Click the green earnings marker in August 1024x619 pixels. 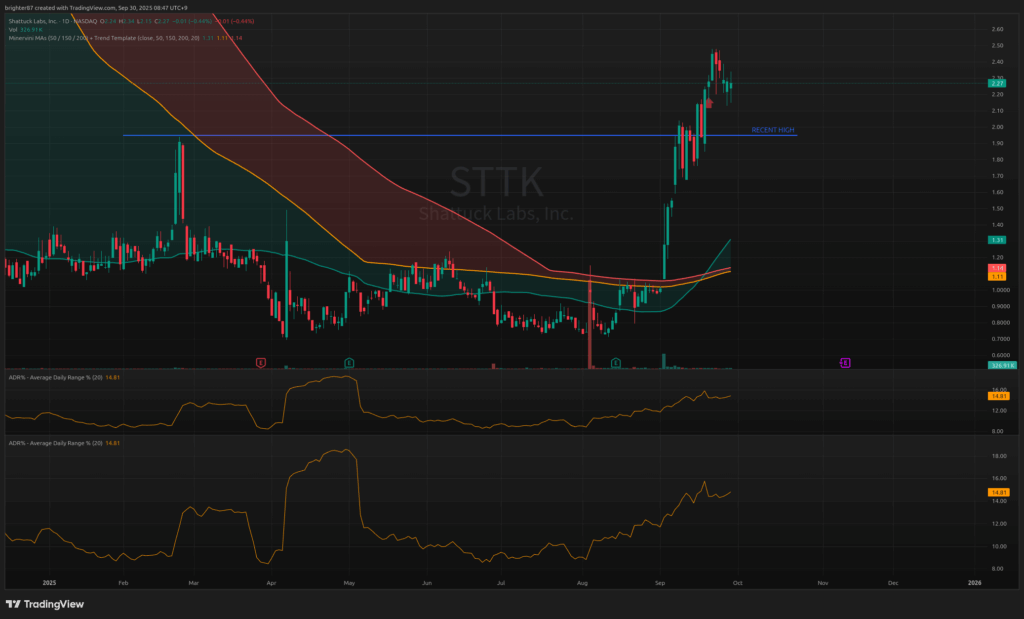616,362
